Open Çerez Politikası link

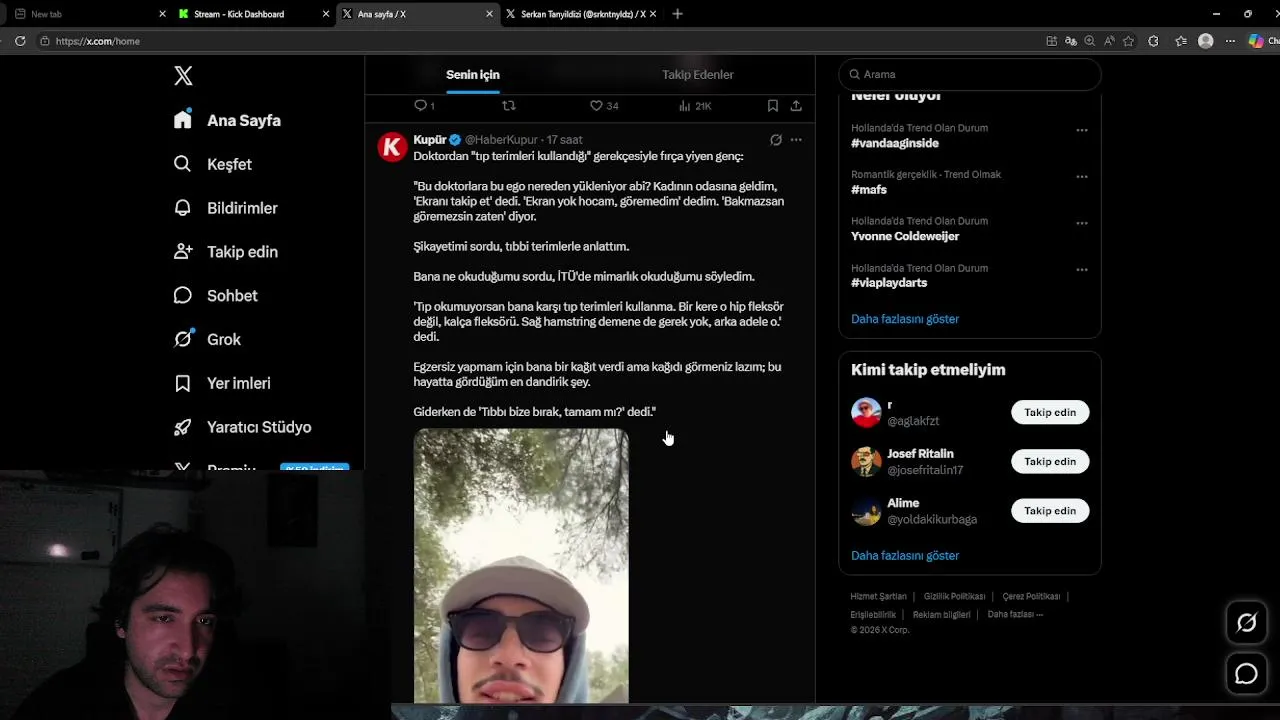pos(1031,597)
